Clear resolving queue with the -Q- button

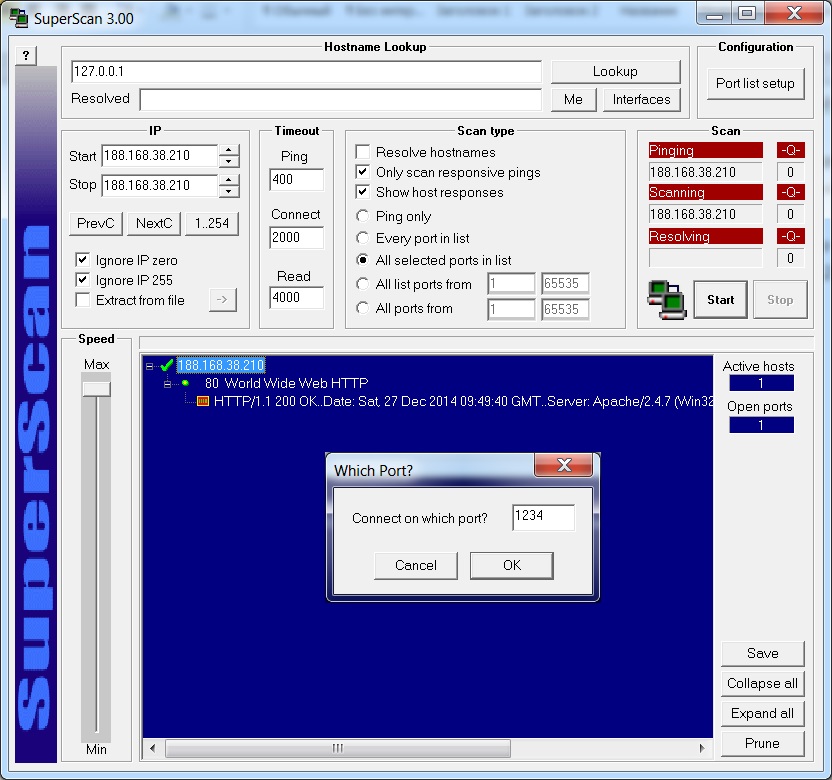tap(790, 236)
